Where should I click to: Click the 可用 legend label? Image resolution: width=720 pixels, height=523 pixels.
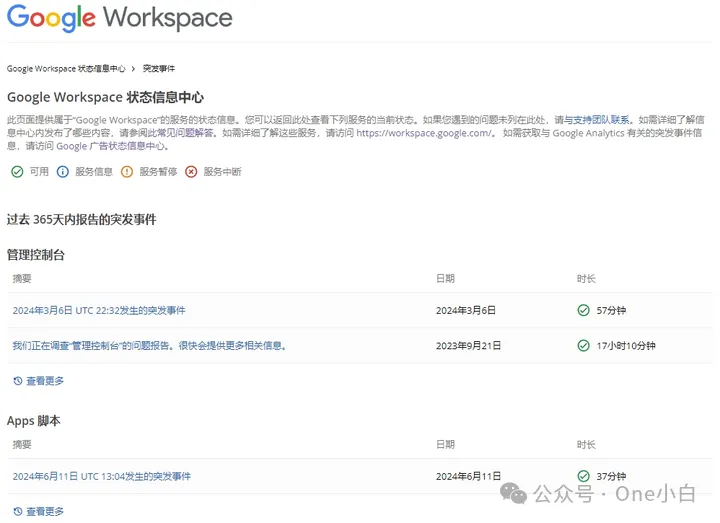[x=39, y=172]
